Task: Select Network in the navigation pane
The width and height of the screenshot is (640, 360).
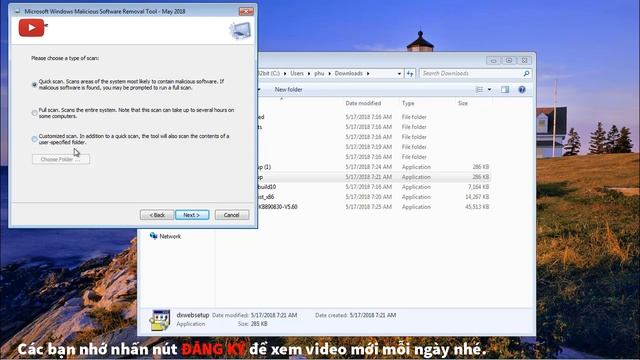Action: (x=170, y=236)
